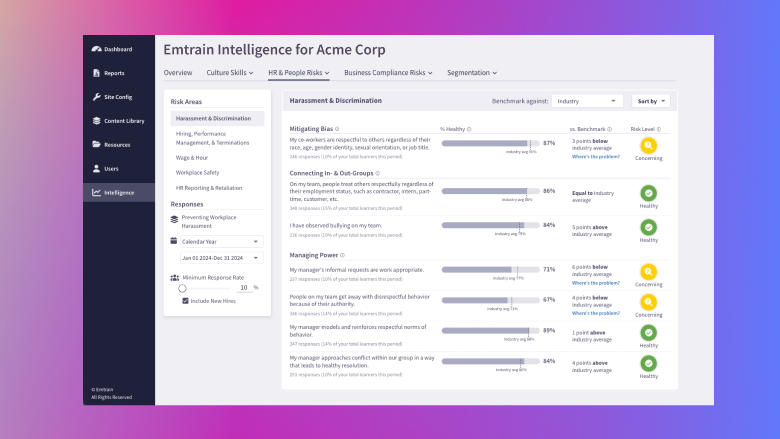Go to Dashboard in the sidebar

pos(118,49)
